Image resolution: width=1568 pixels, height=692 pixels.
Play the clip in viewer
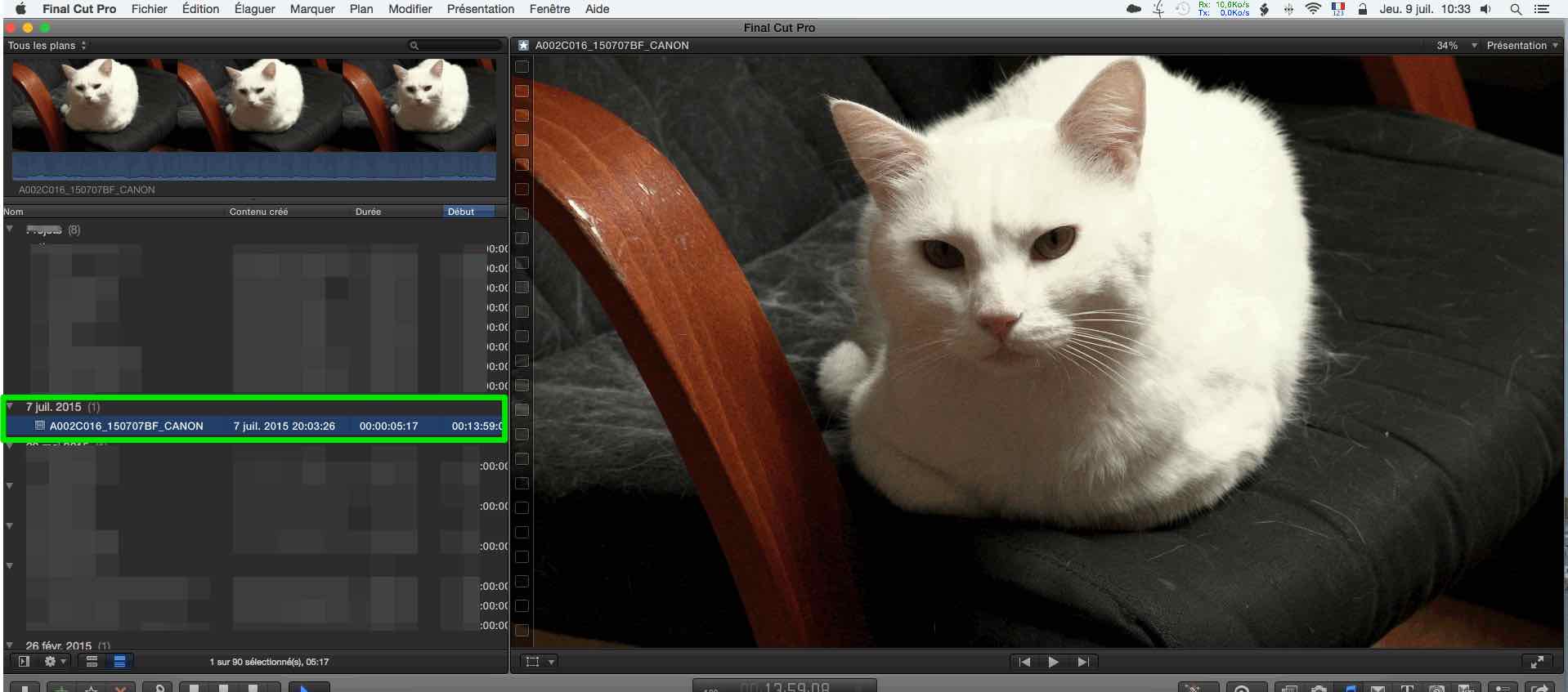(x=1054, y=662)
